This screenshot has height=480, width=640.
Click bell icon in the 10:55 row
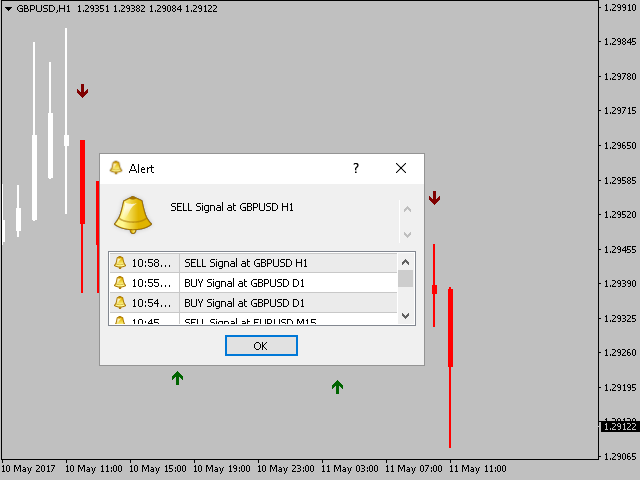tap(120, 282)
